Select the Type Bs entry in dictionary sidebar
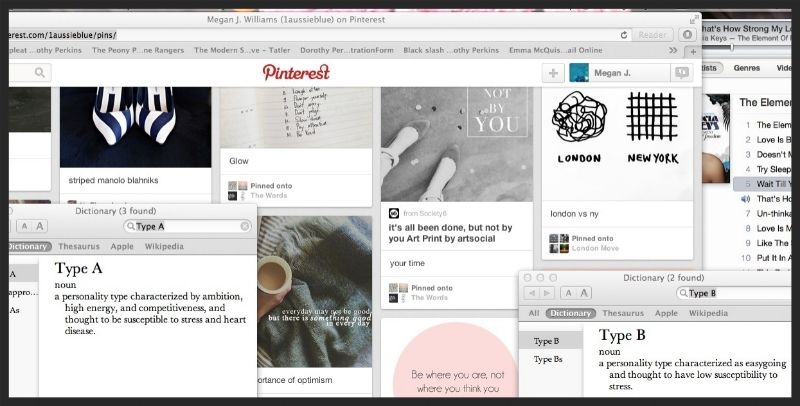This screenshot has width=800, height=406. pos(548,360)
